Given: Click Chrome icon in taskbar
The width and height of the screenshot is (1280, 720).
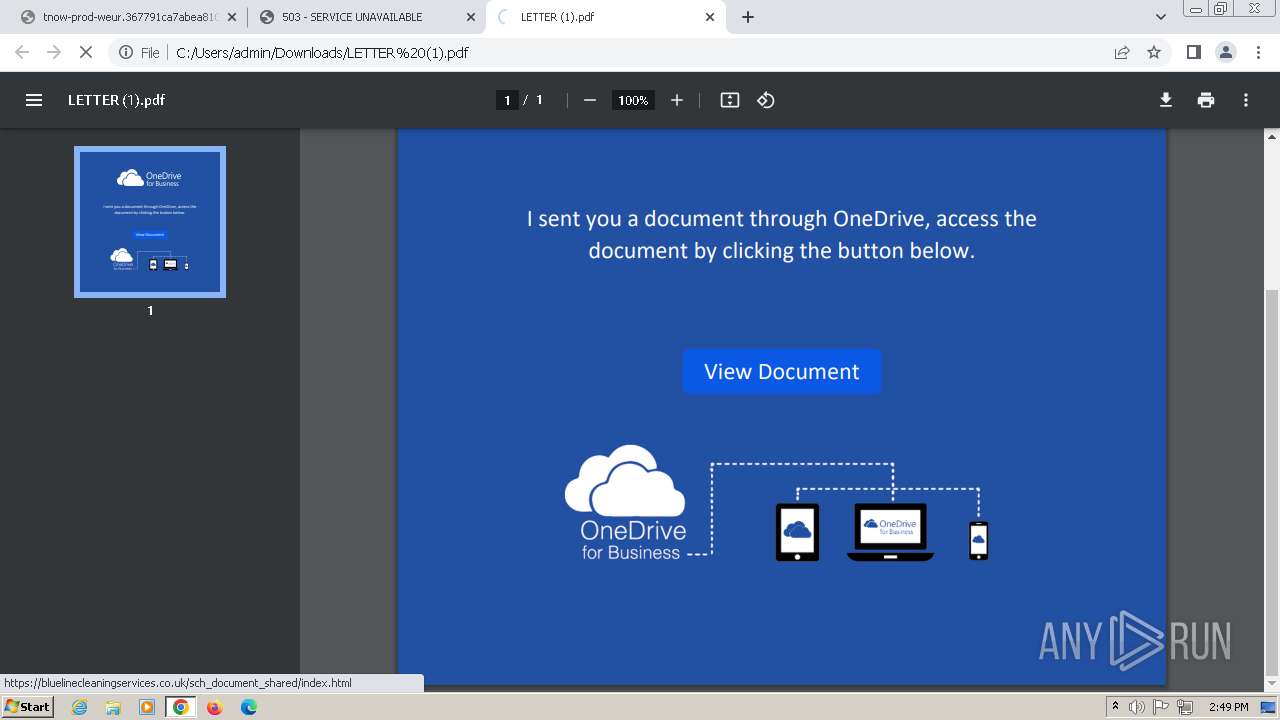Looking at the screenshot, I should pyautogui.click(x=181, y=707).
